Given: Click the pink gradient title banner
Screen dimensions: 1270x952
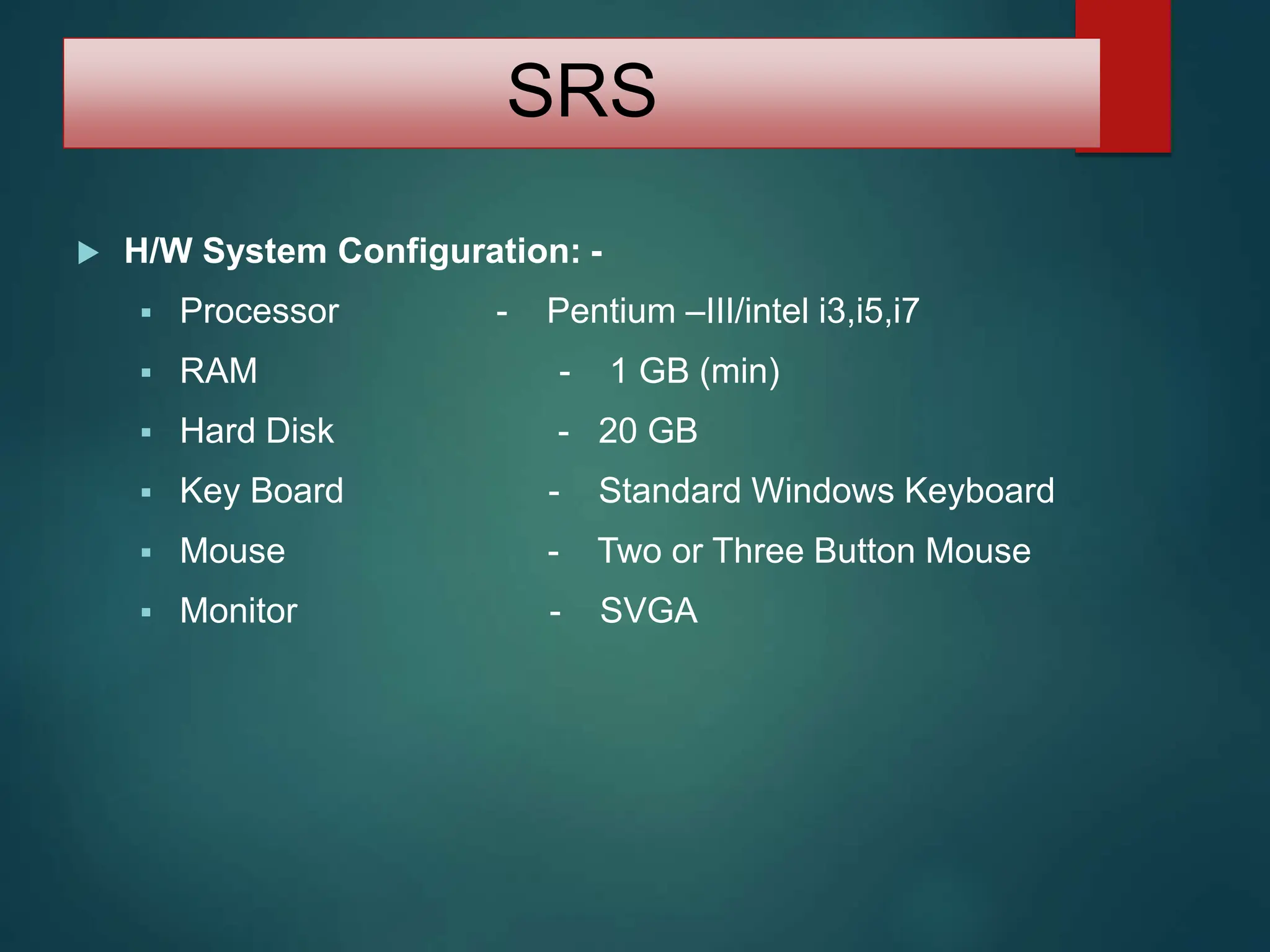Looking at the screenshot, I should click(279, 93).
